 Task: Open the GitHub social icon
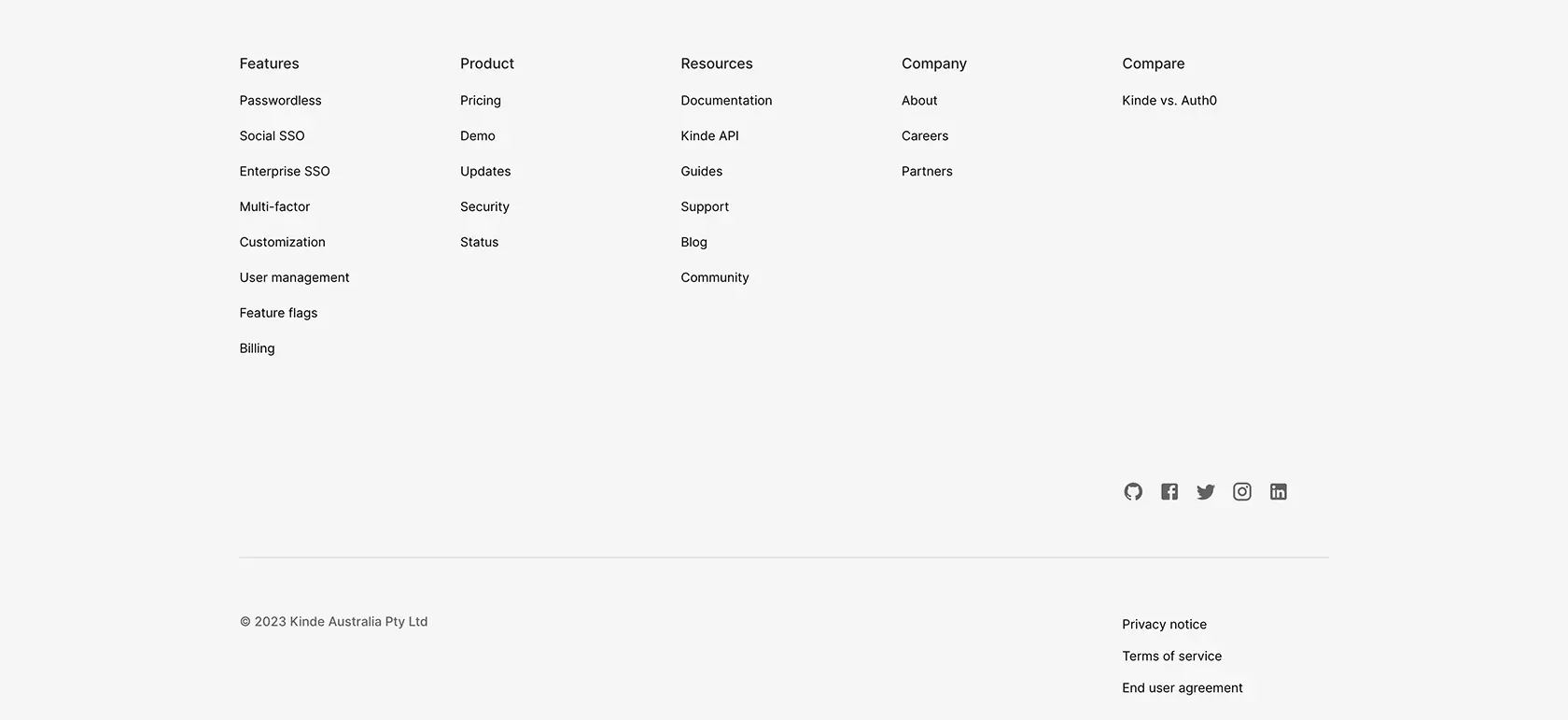click(1133, 491)
